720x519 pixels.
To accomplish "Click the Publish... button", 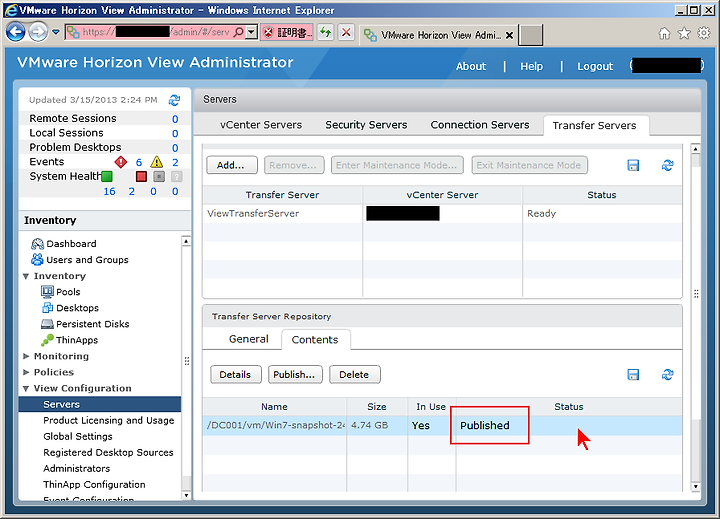I will (295, 375).
